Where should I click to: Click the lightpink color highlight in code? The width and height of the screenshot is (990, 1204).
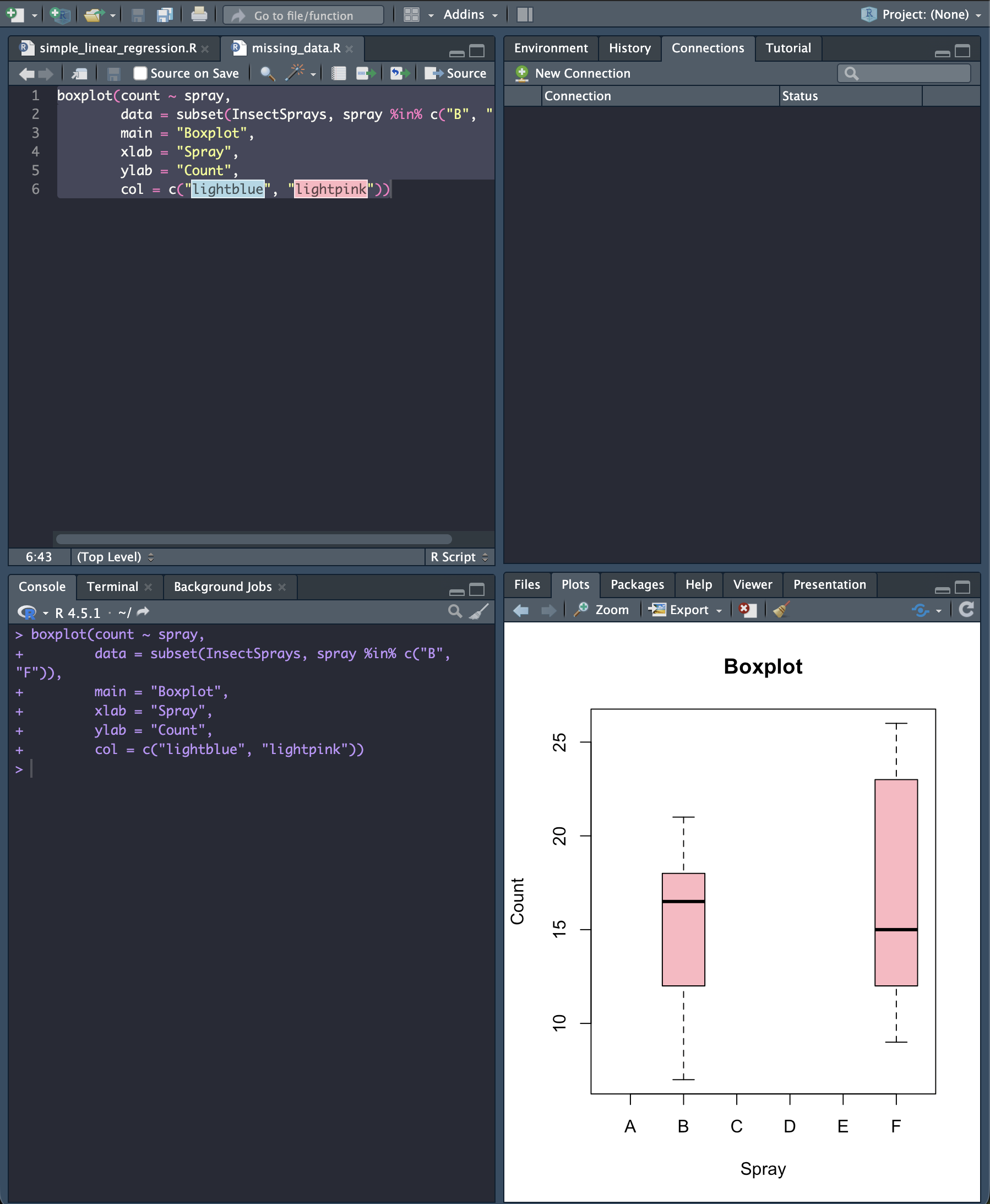coord(331,189)
